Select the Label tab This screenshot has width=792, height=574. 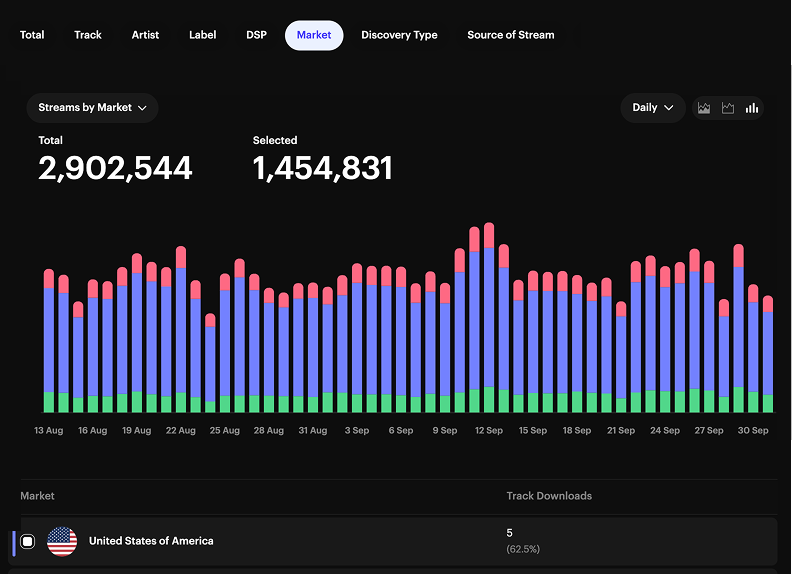coord(202,35)
